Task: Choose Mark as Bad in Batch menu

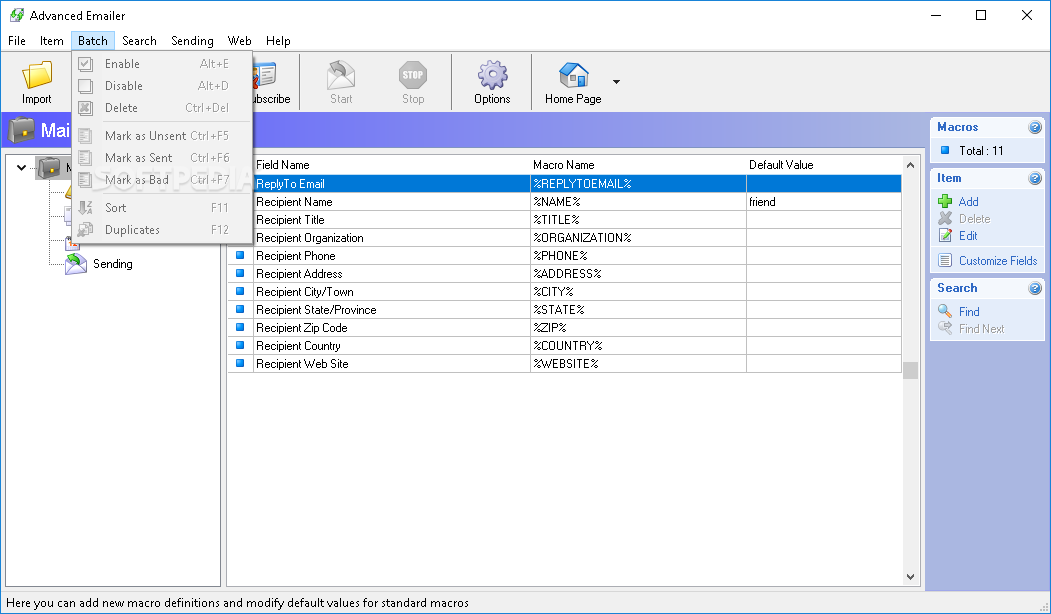Action: pos(162,180)
